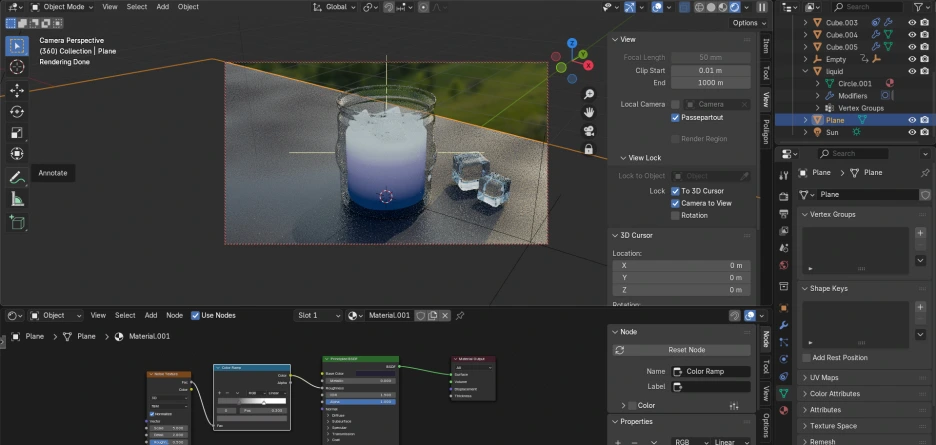Click the Clip Start value field
Image resolution: width=936 pixels, height=445 pixels.
pyautogui.click(x=710, y=71)
